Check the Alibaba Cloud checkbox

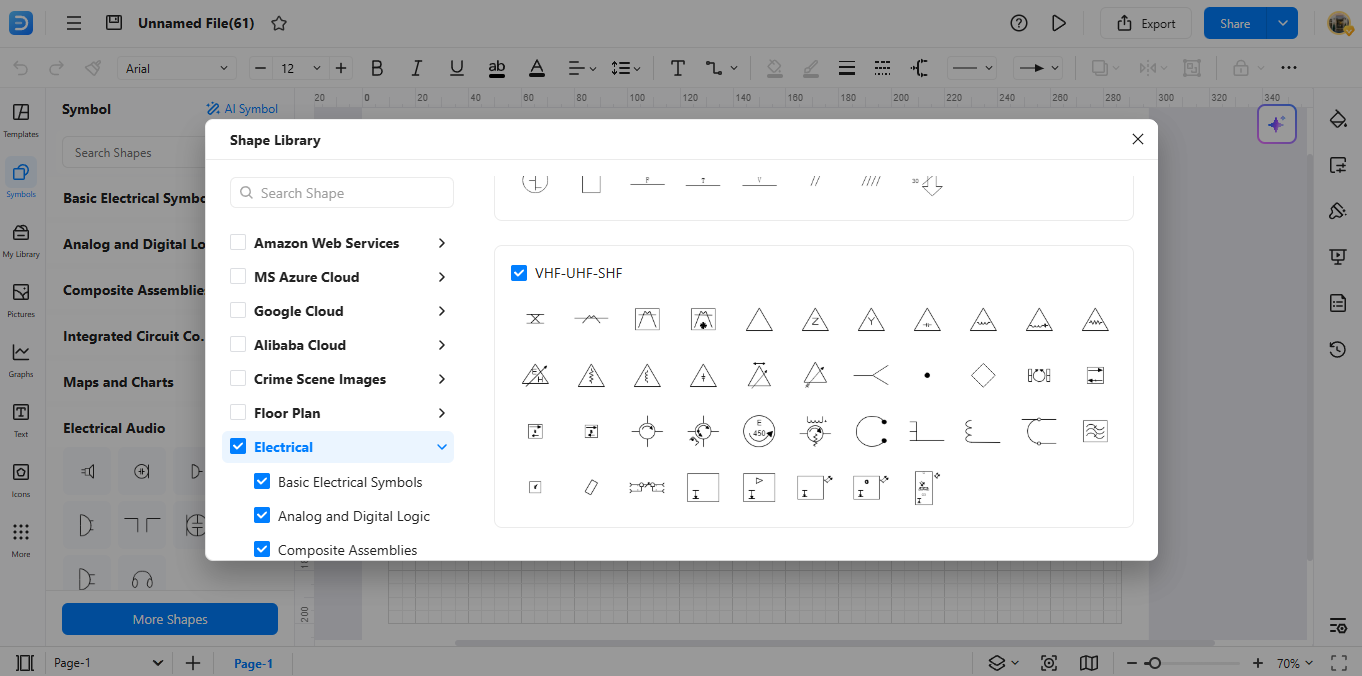[x=238, y=344]
